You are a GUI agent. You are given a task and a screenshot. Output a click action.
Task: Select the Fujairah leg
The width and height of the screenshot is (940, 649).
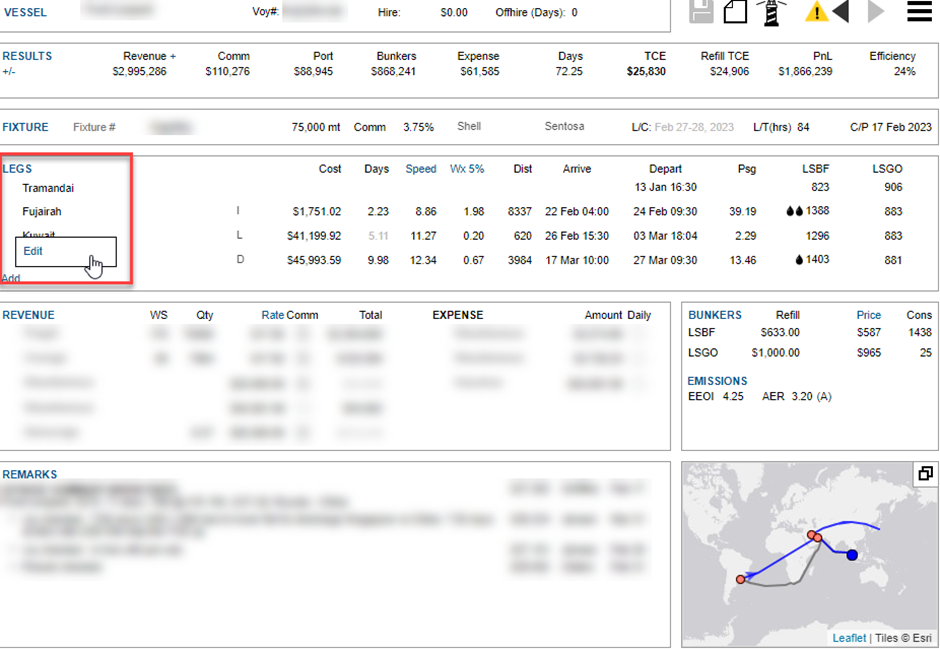coord(42,212)
